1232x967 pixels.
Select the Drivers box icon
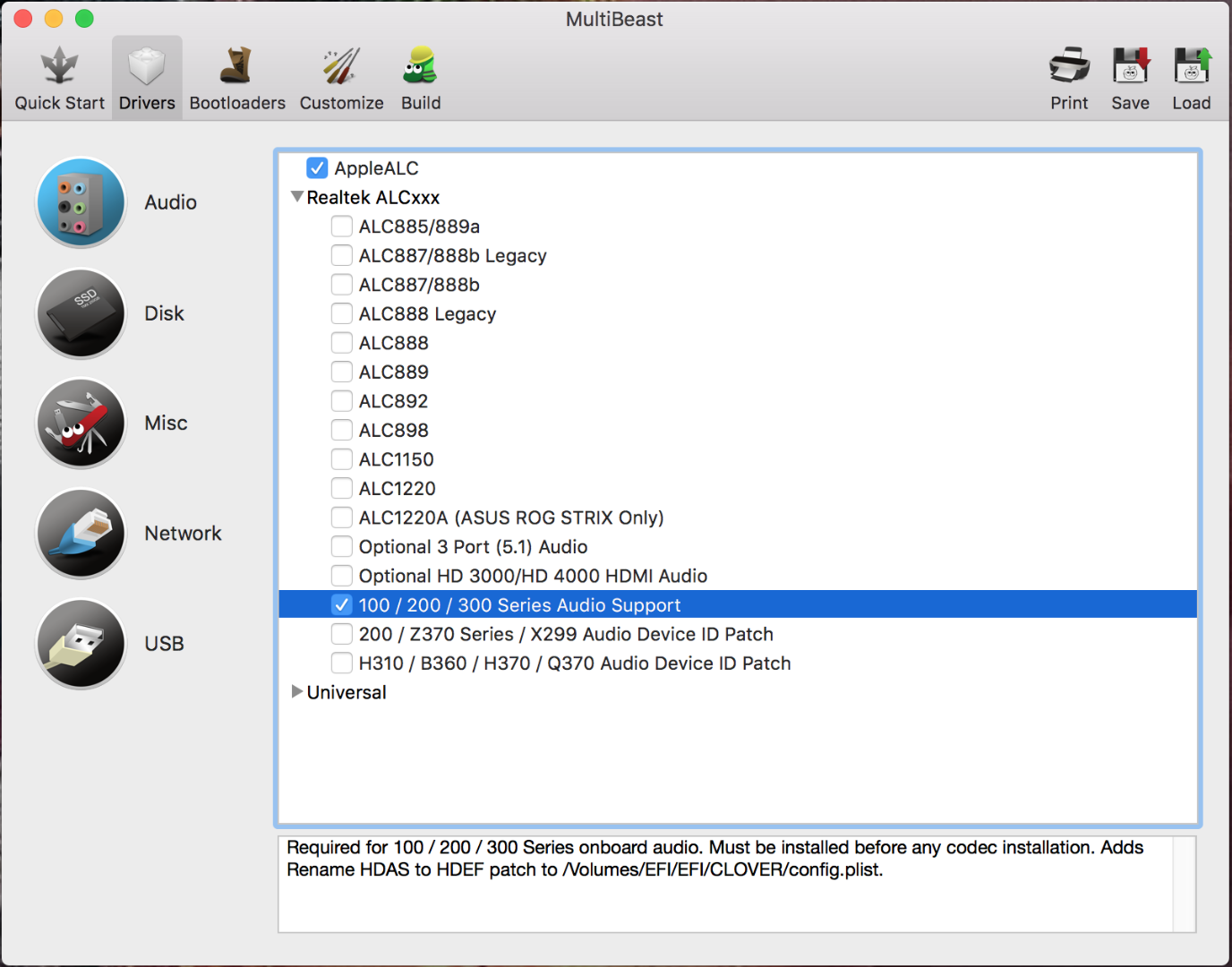[x=147, y=66]
